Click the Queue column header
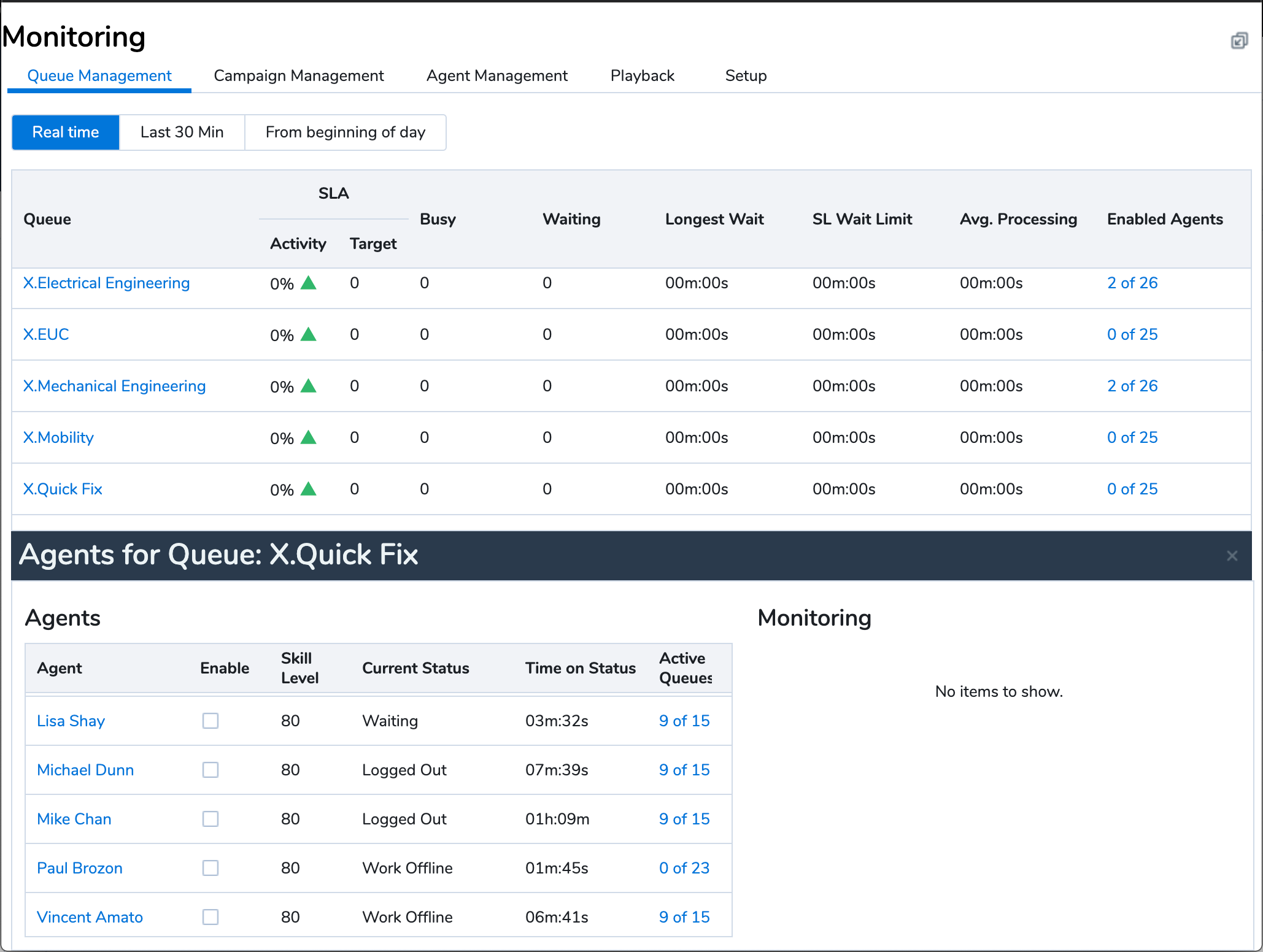 [47, 219]
